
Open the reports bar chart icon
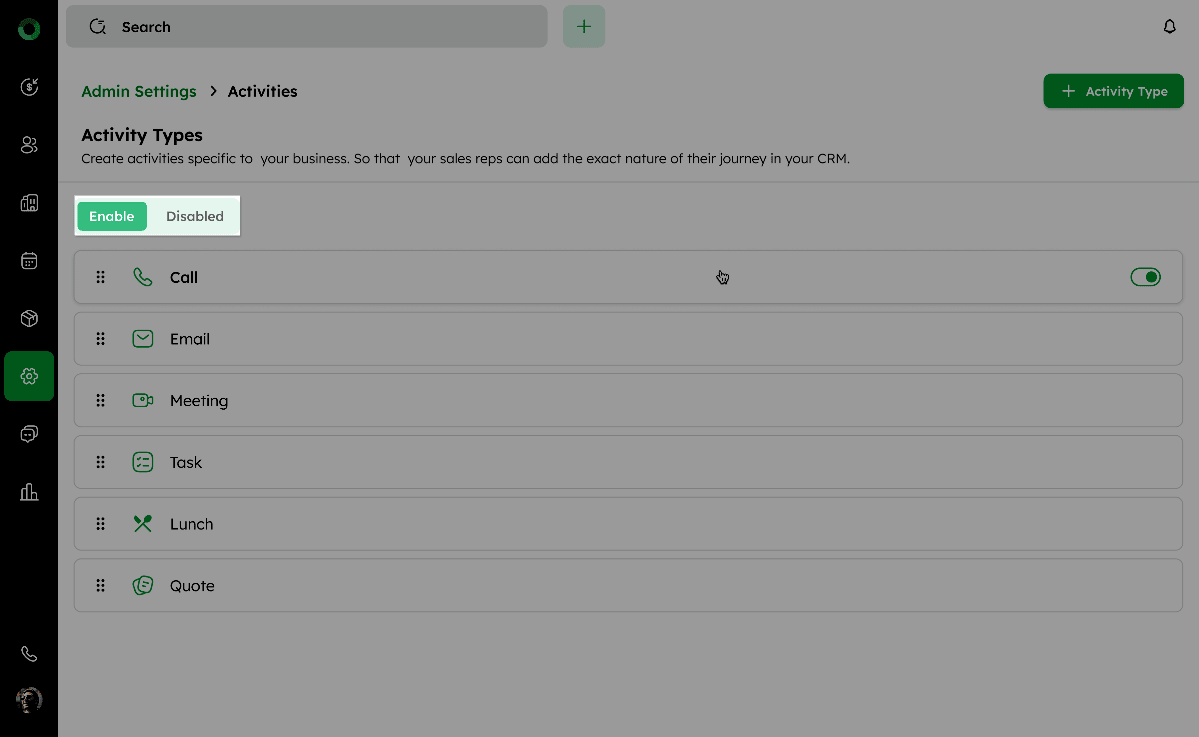click(x=29, y=492)
